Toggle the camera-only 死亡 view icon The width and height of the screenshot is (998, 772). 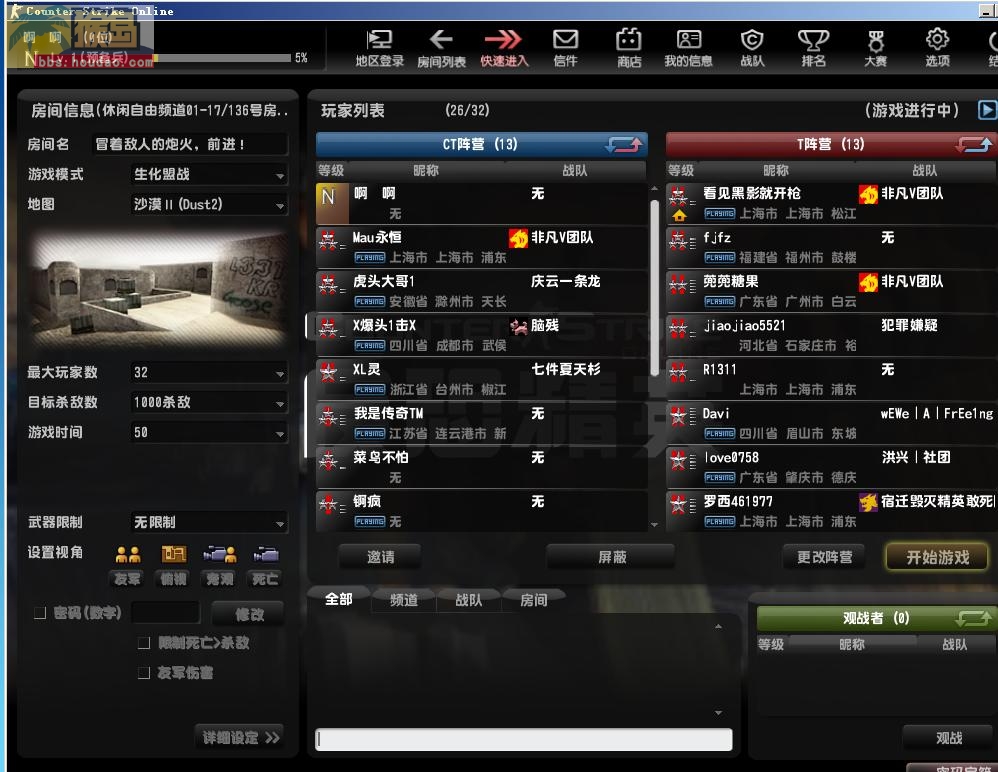(x=265, y=555)
